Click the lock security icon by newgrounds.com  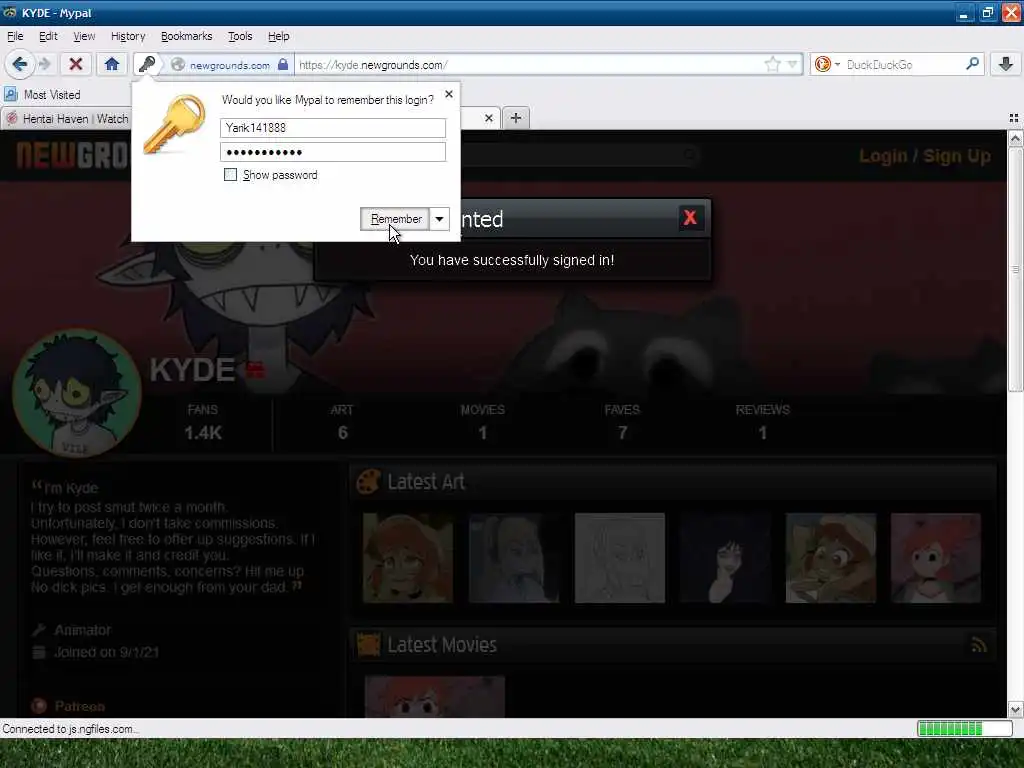coord(283,64)
